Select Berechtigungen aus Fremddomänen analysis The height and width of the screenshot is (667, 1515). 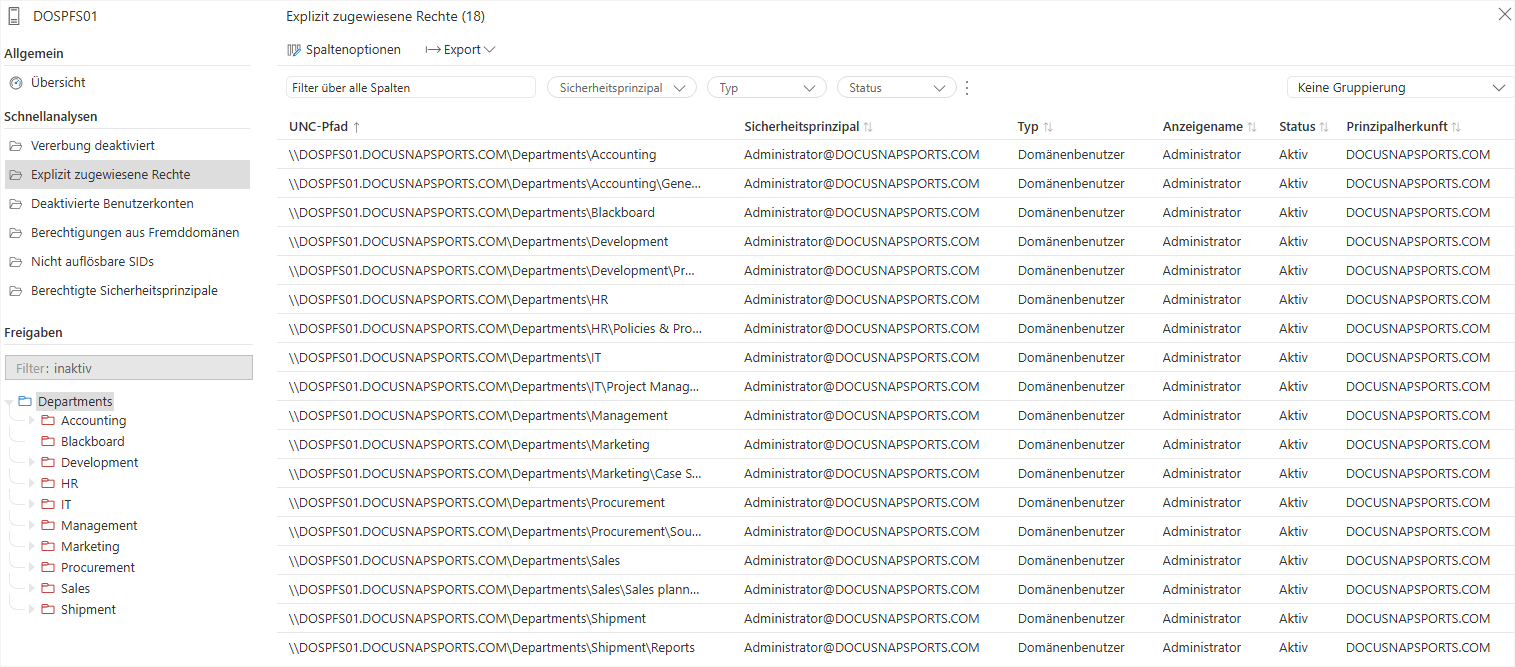click(125, 233)
